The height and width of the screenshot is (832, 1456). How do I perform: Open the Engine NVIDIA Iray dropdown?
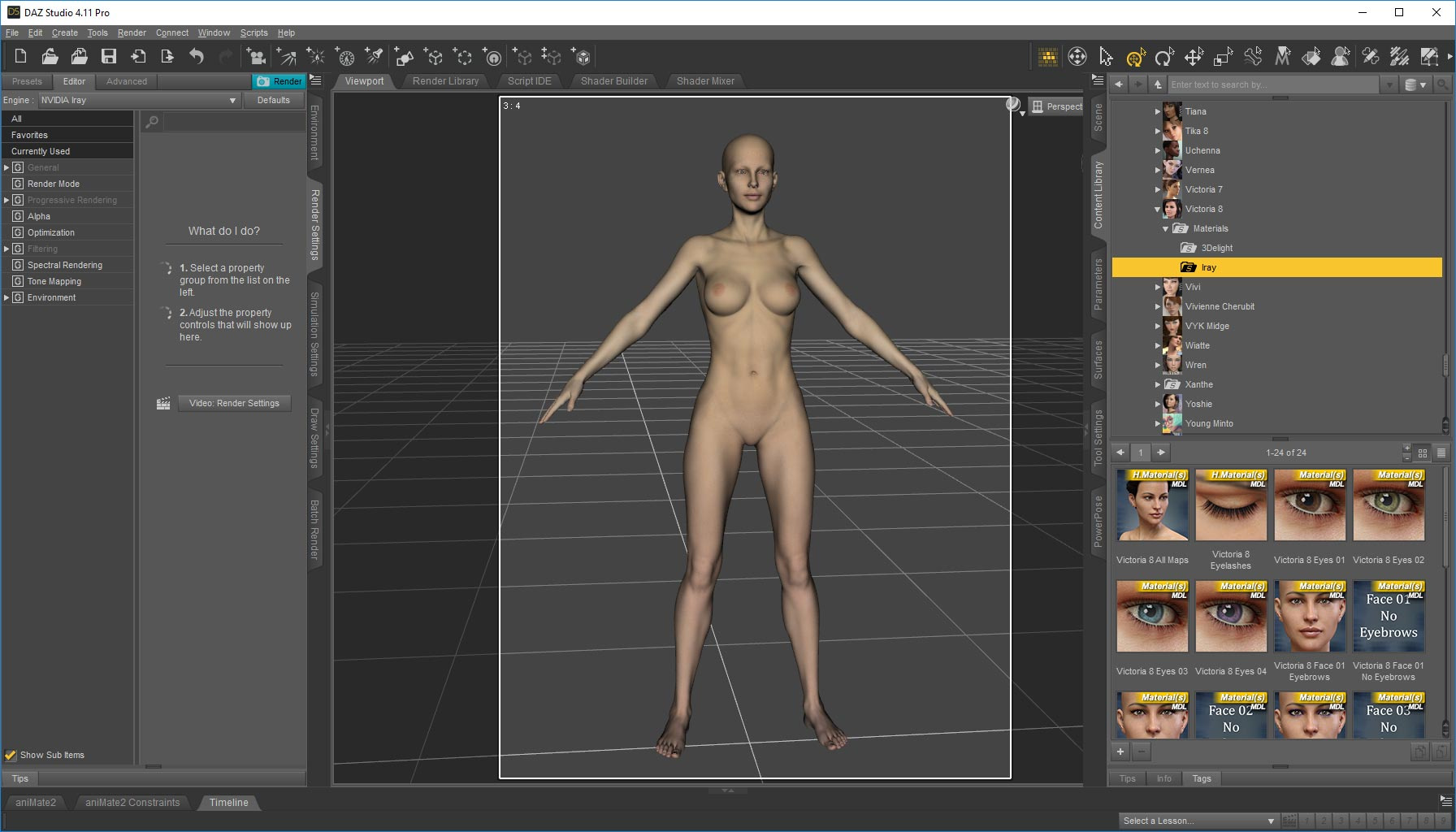[139, 100]
